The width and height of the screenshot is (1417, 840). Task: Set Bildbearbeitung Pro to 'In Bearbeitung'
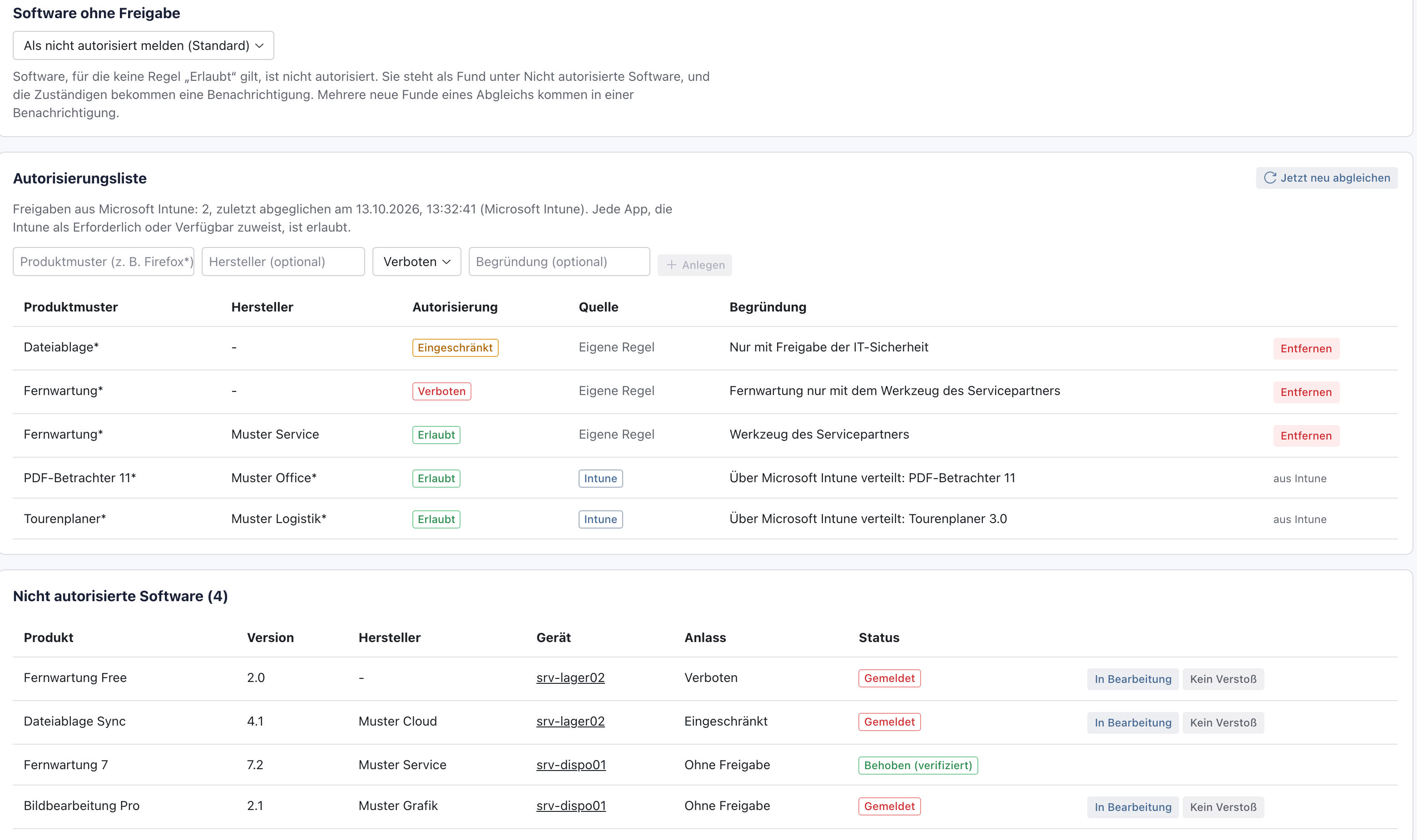pos(1133,807)
